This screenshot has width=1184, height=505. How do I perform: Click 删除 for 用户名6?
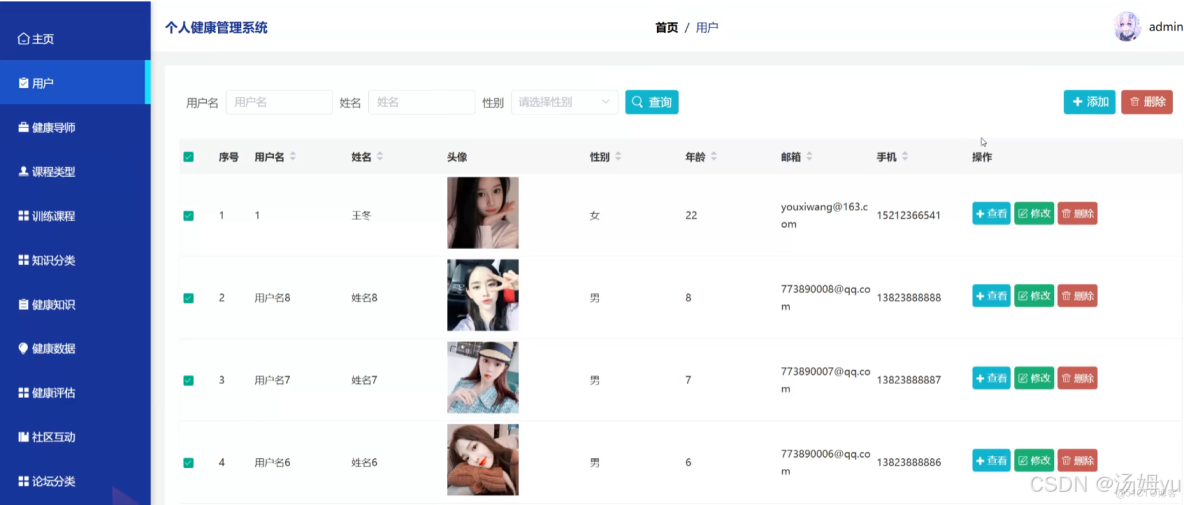tap(1078, 460)
